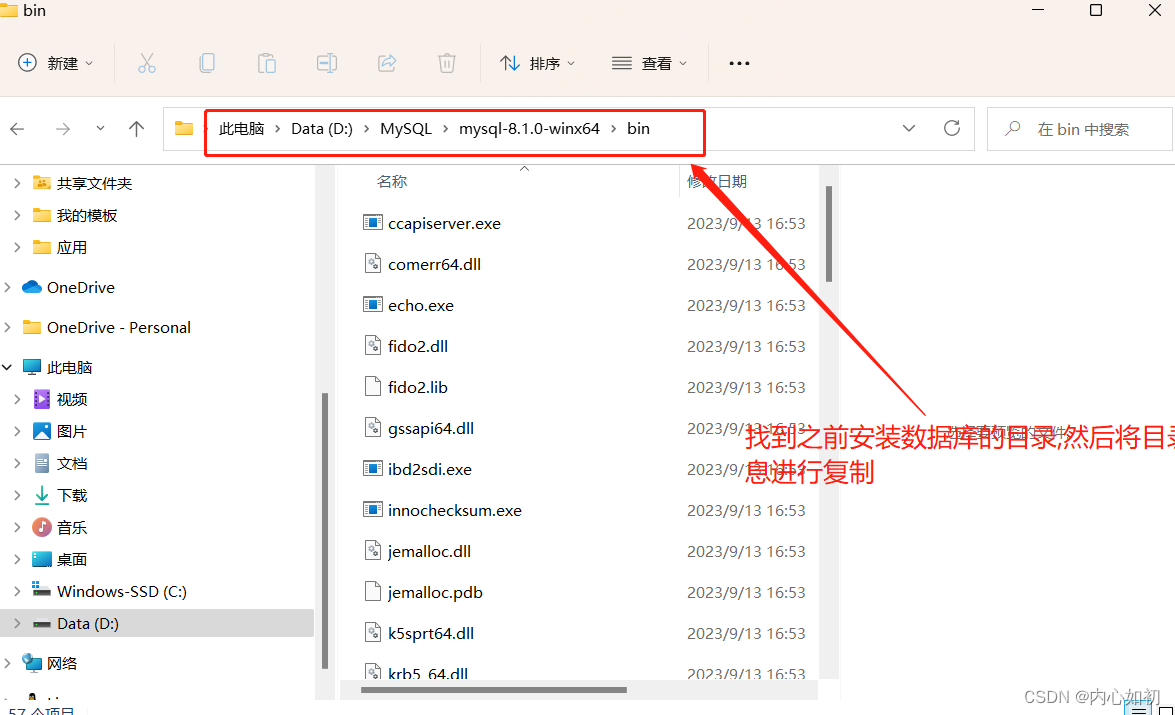The width and height of the screenshot is (1175, 715).
Task: Click the file list vertical scrollbar
Action: [829, 234]
